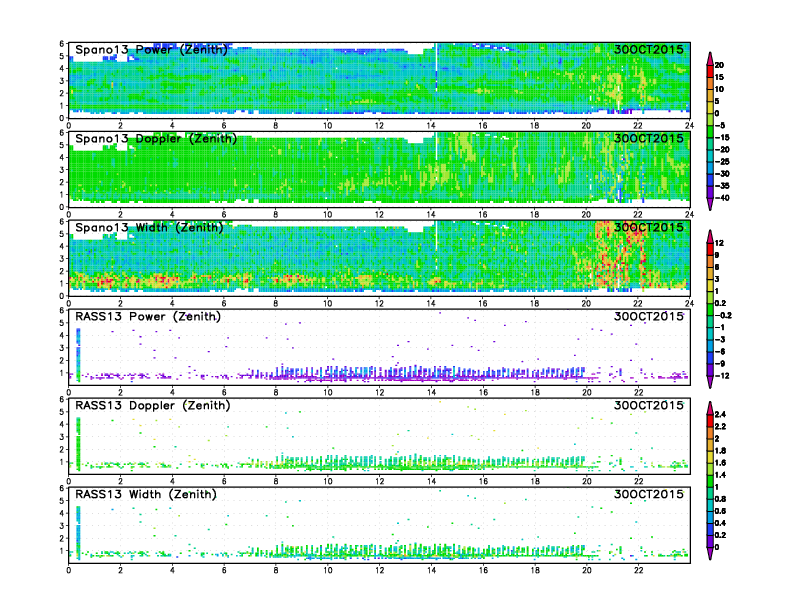Click the 30OCT2015 date in Spano13 Width panel

[x=649, y=227]
